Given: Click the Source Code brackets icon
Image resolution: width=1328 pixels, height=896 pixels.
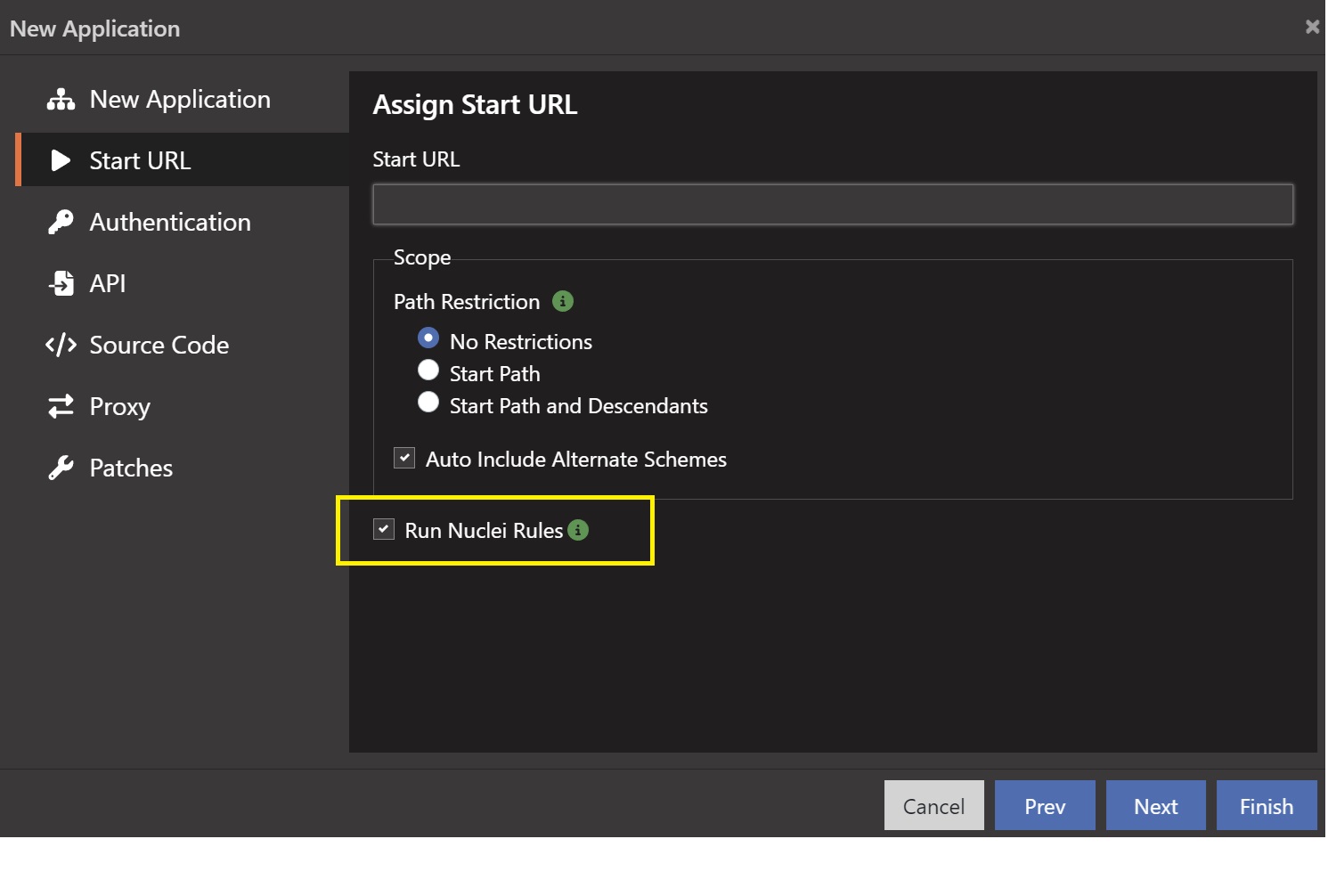Looking at the screenshot, I should (61, 345).
